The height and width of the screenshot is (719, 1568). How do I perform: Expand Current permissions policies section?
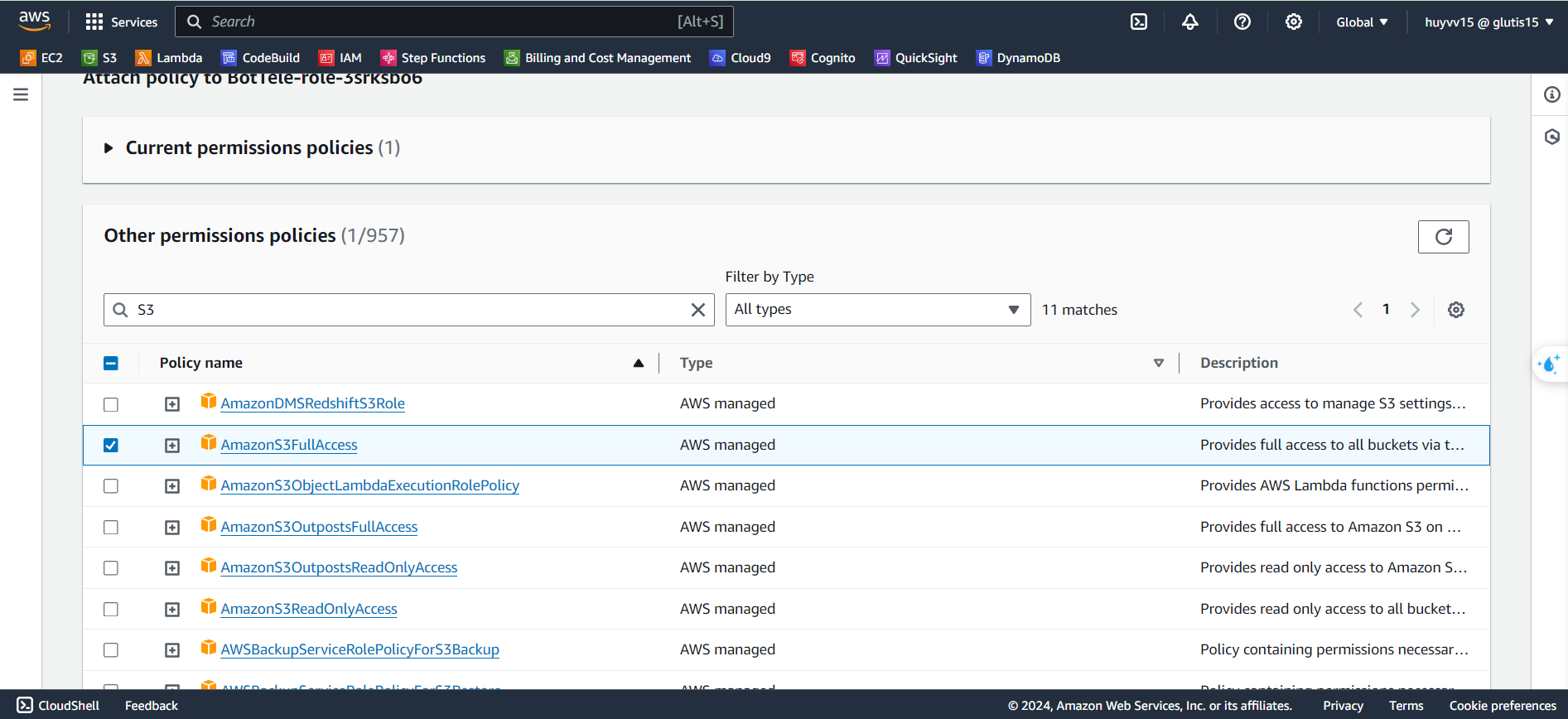coord(109,148)
